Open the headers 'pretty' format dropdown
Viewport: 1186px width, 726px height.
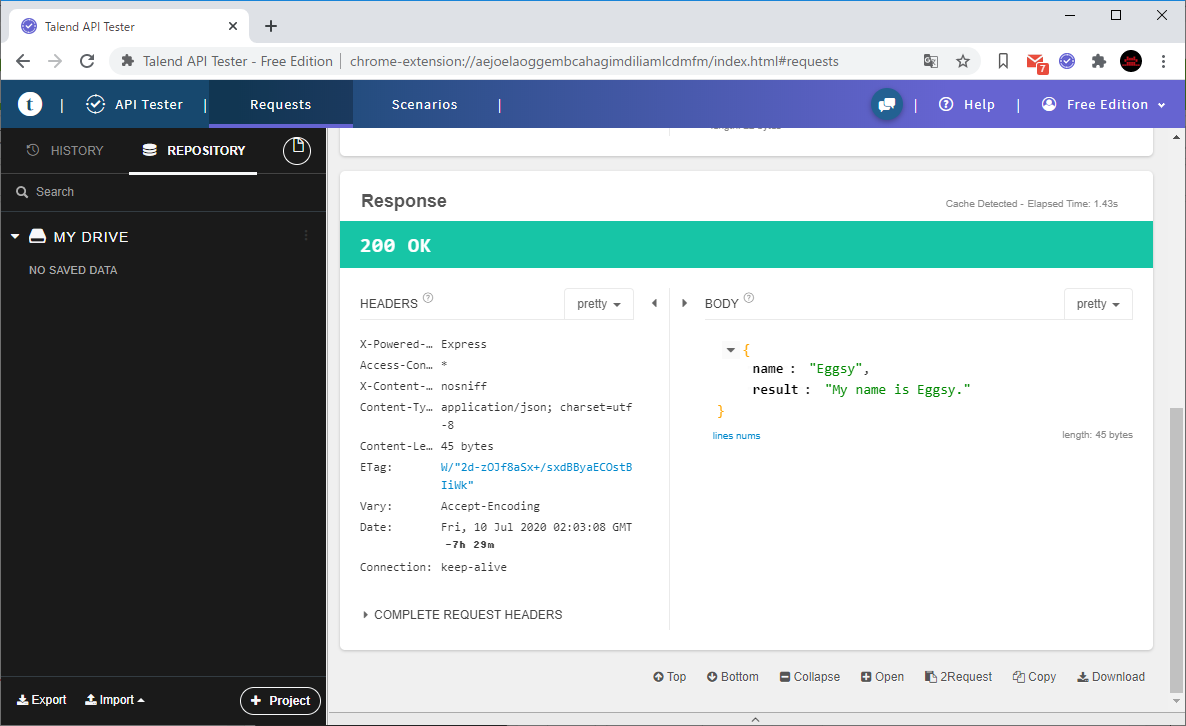click(x=598, y=304)
